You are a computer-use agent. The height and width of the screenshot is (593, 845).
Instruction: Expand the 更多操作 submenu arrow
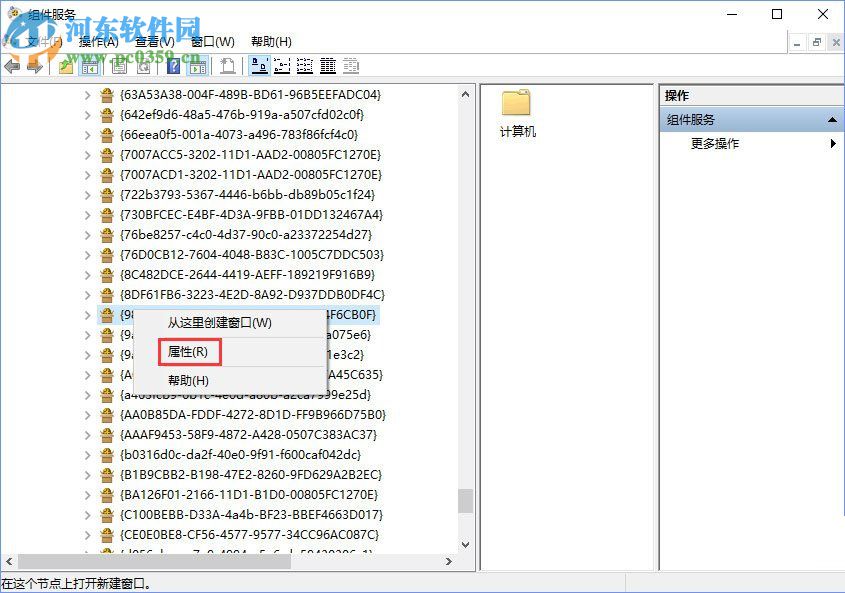(833, 143)
